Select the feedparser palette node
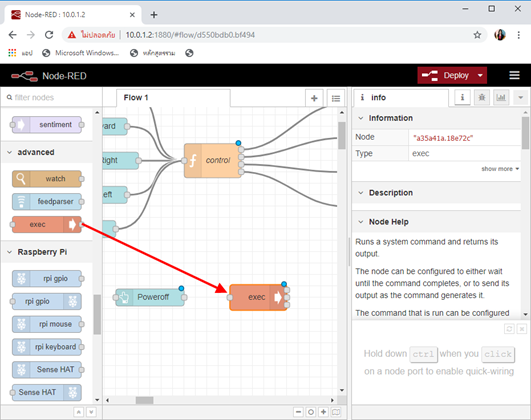 pos(47,202)
